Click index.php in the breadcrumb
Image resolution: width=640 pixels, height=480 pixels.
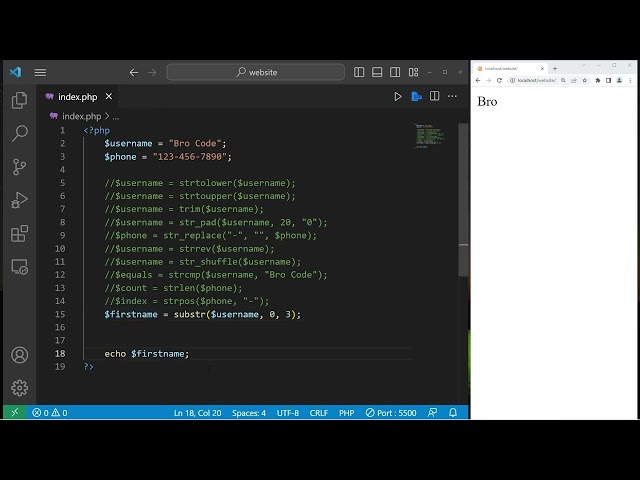click(x=81, y=116)
